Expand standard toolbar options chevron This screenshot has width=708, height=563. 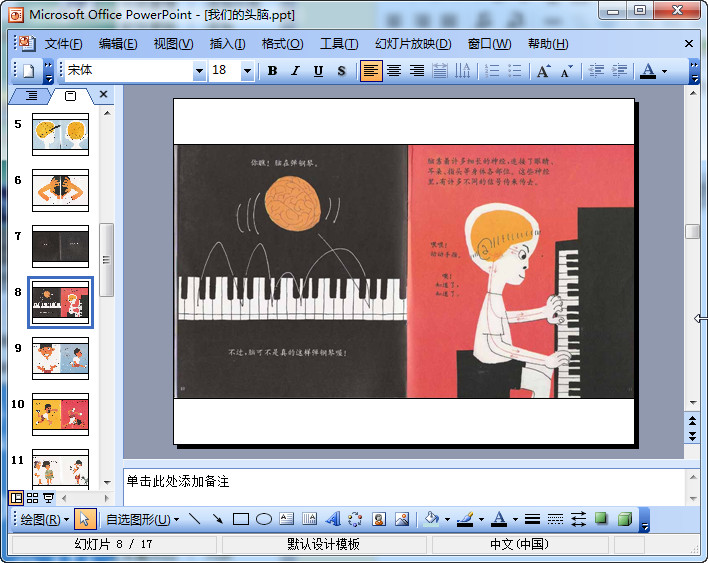coord(48,71)
